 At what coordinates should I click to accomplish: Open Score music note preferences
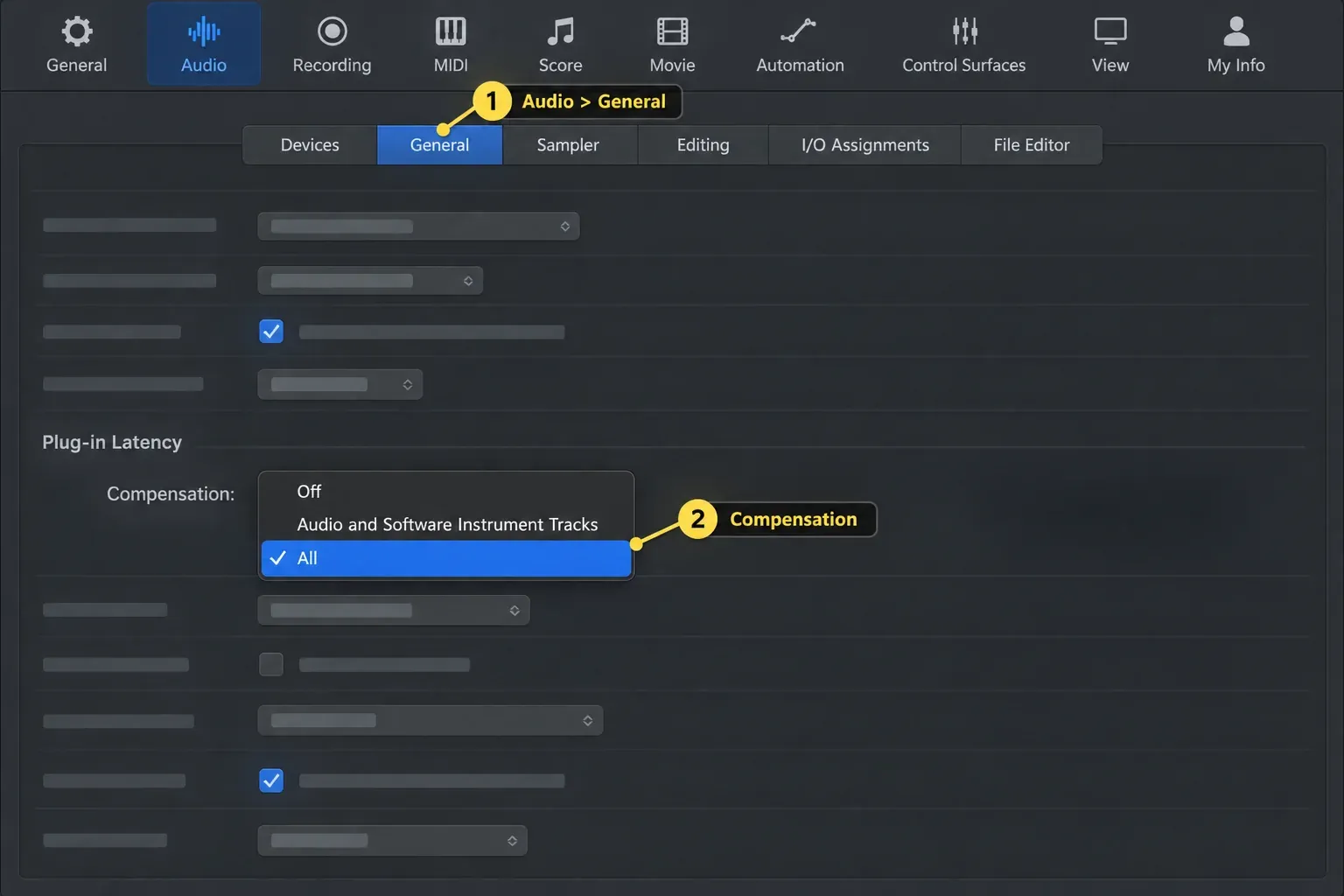pyautogui.click(x=560, y=31)
